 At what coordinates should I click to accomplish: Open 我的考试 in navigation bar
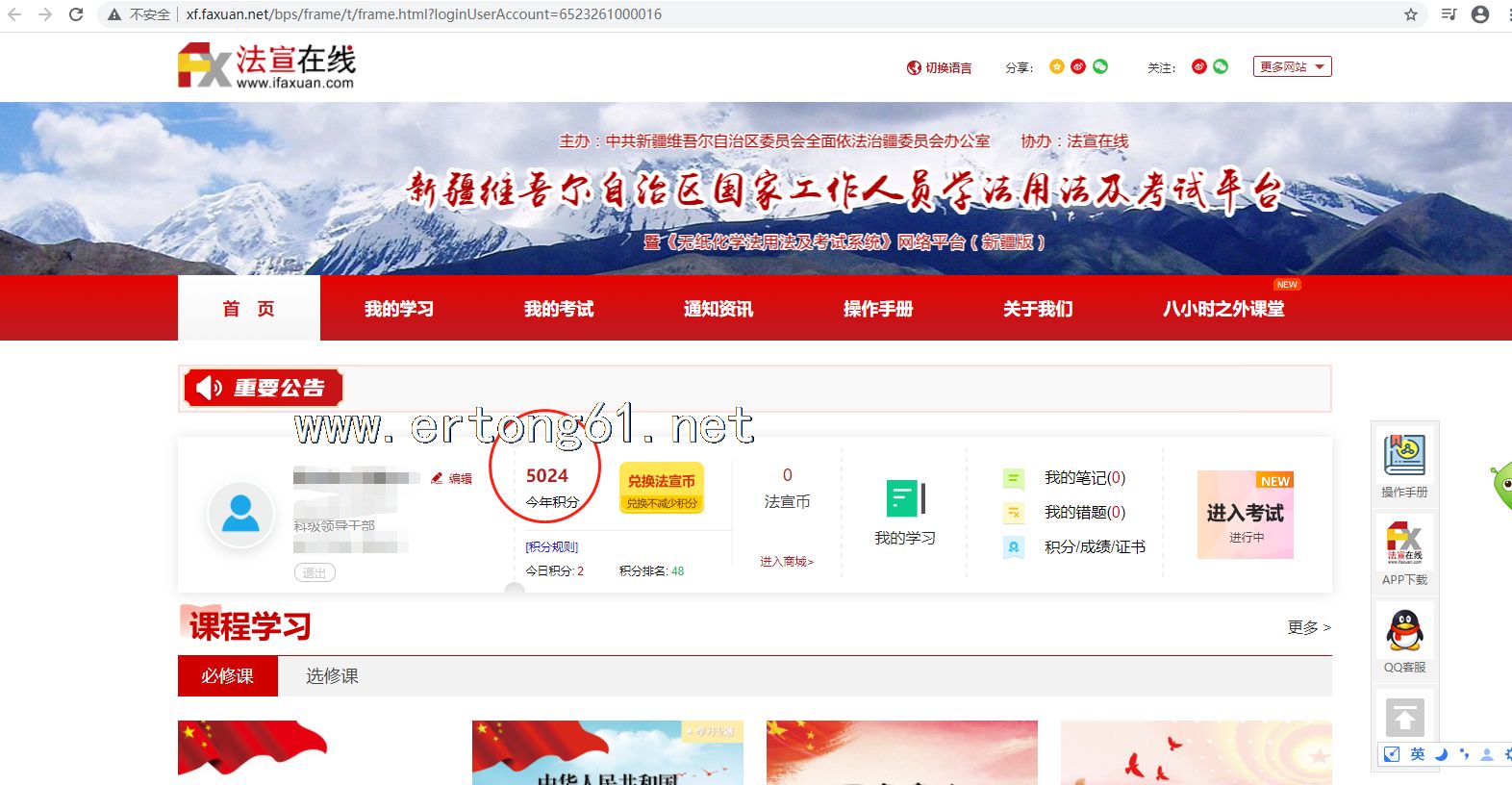tap(559, 309)
